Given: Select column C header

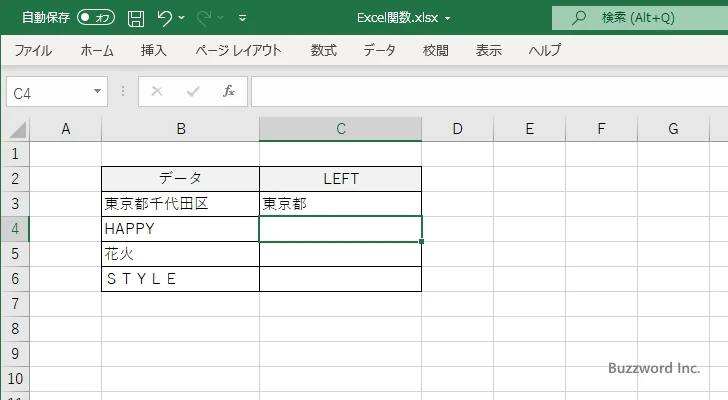Looking at the screenshot, I should coord(341,129).
